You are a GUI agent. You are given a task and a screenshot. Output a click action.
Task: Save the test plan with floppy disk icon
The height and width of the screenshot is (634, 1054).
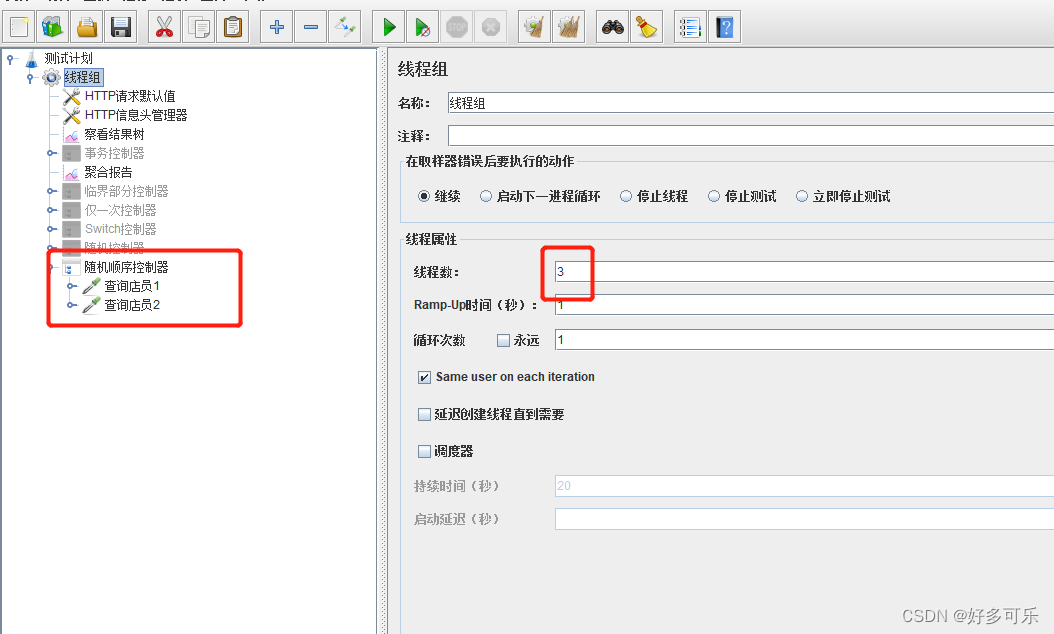click(x=121, y=28)
